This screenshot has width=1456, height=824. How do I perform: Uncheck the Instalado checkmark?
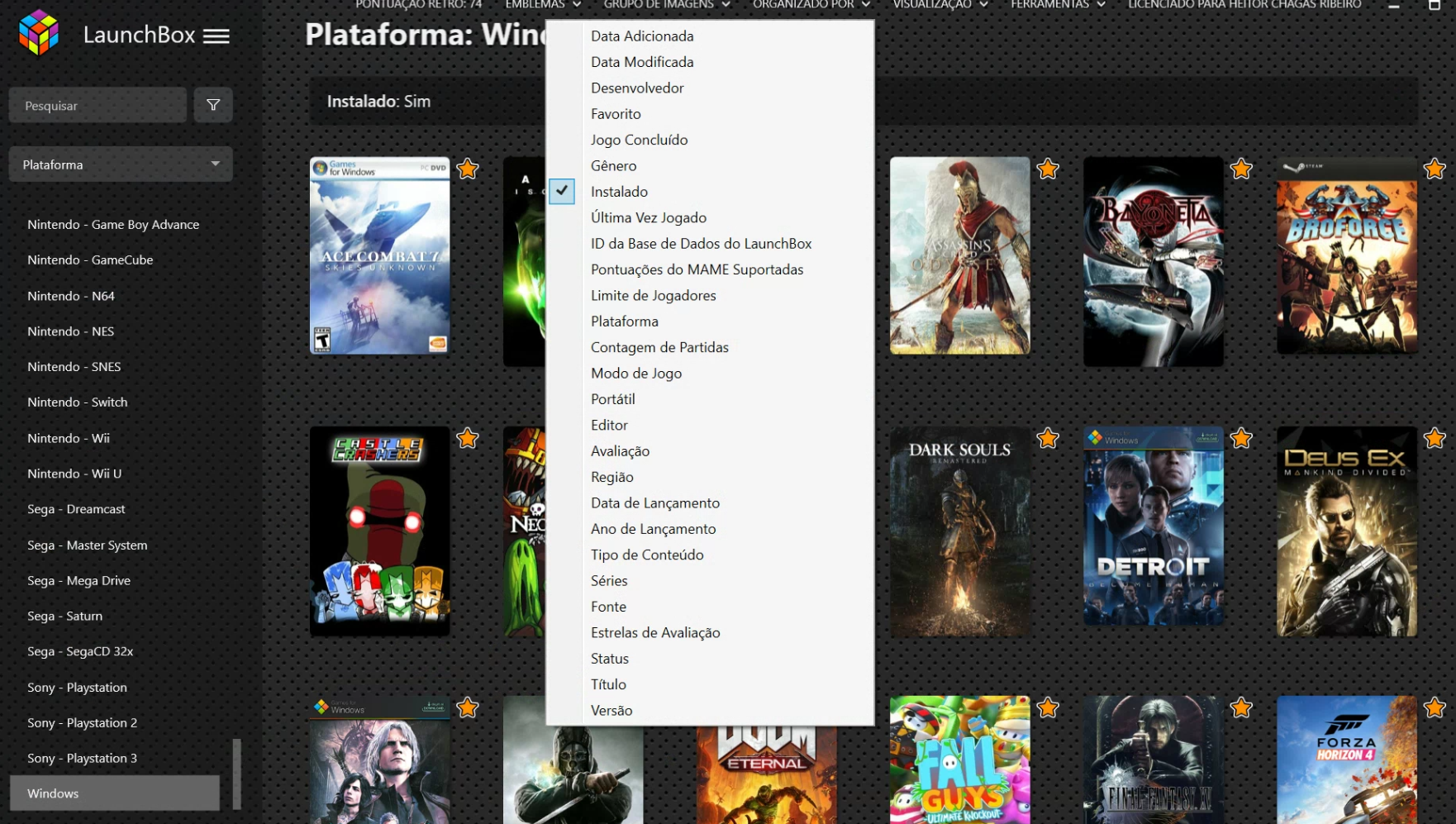pos(562,191)
